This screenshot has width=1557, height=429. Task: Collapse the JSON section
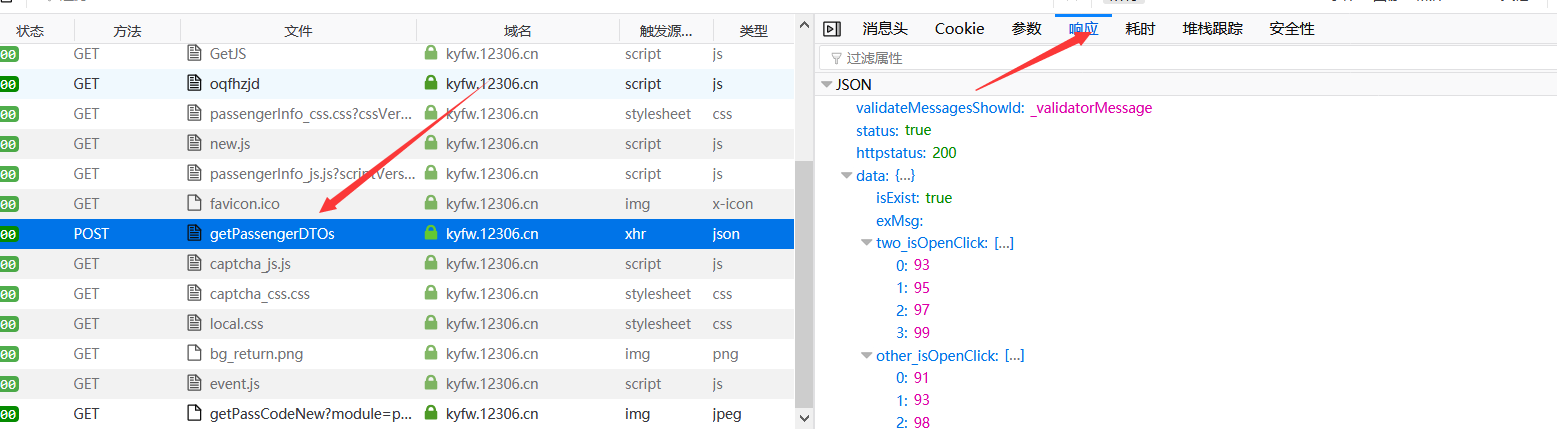(826, 85)
